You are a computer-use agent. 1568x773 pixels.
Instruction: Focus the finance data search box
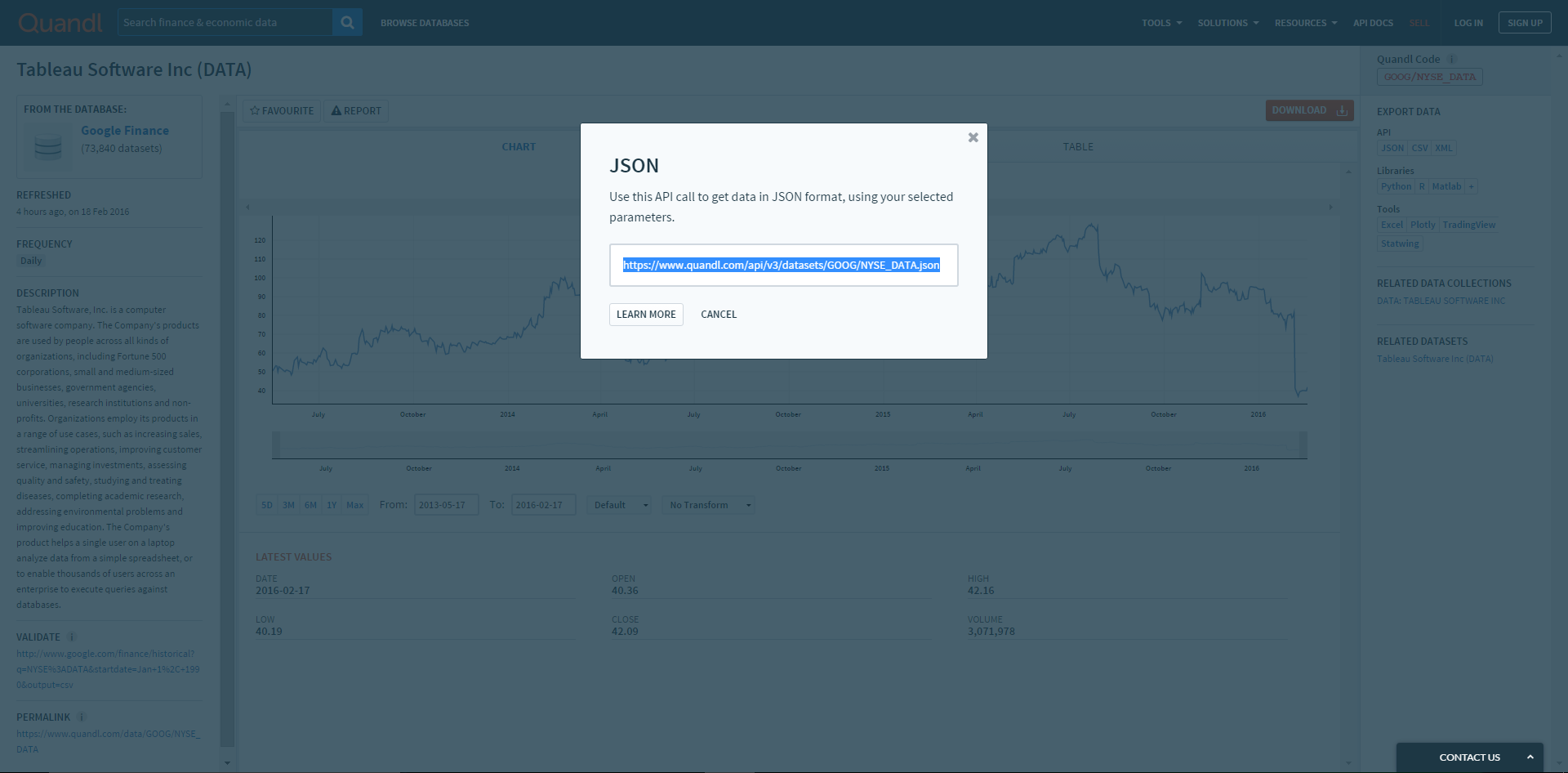225,22
